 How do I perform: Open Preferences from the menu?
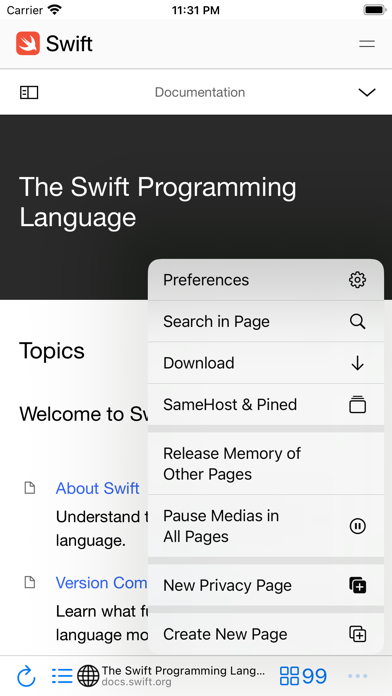tap(266, 280)
